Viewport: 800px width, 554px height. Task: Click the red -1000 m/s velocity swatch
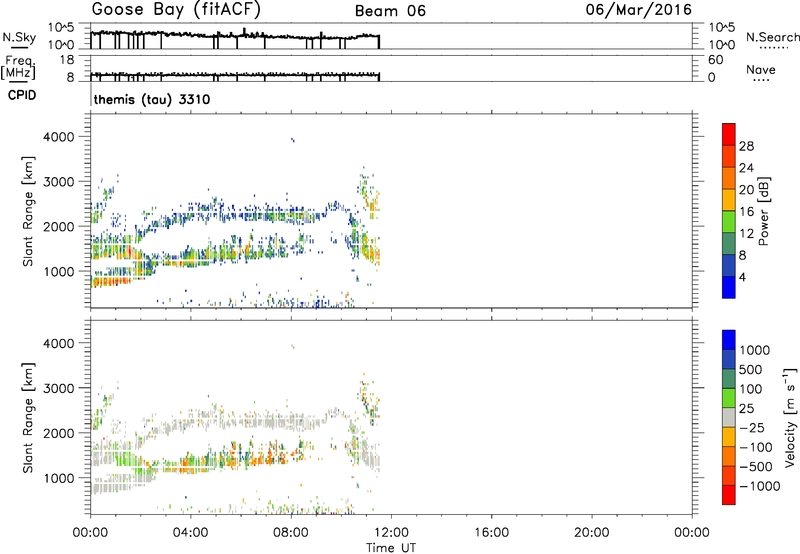[x=729, y=495]
